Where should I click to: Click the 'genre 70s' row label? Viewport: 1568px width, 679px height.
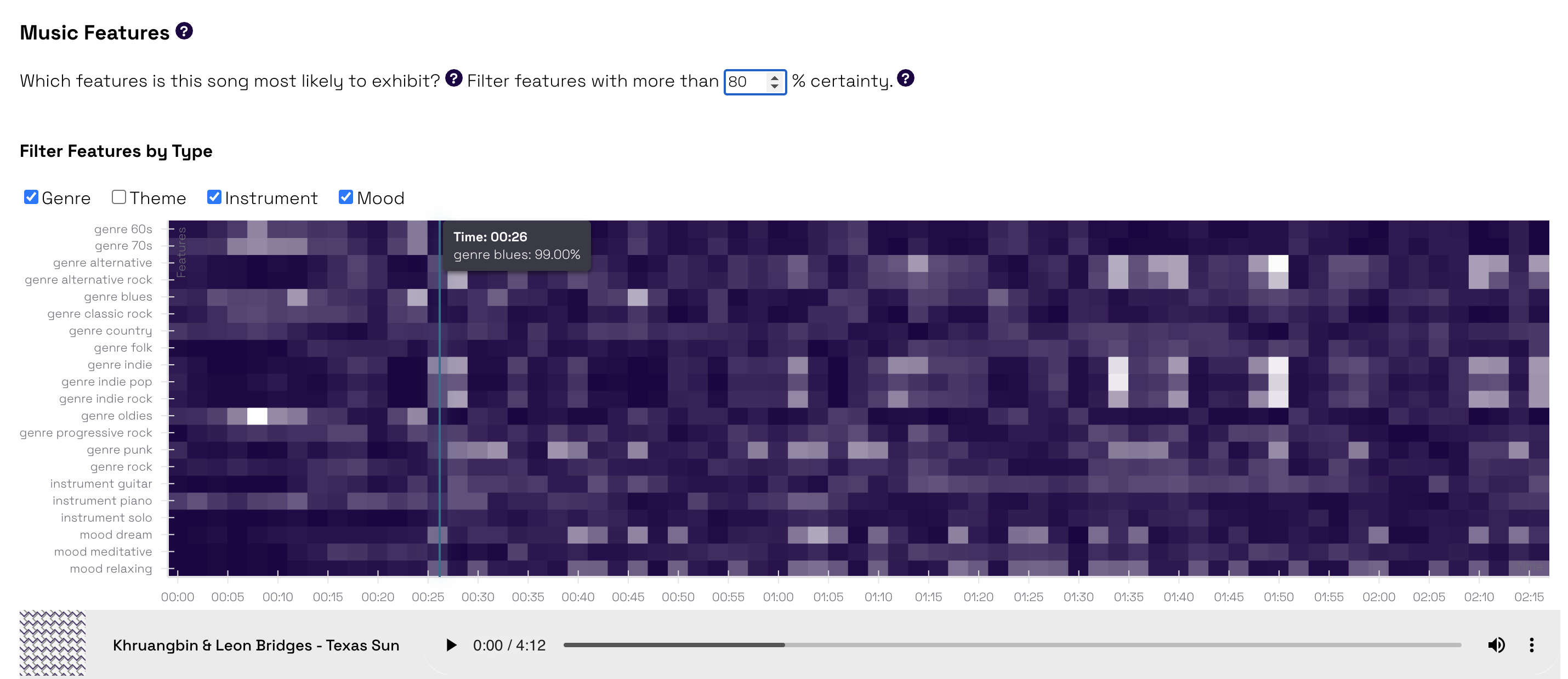[123, 245]
